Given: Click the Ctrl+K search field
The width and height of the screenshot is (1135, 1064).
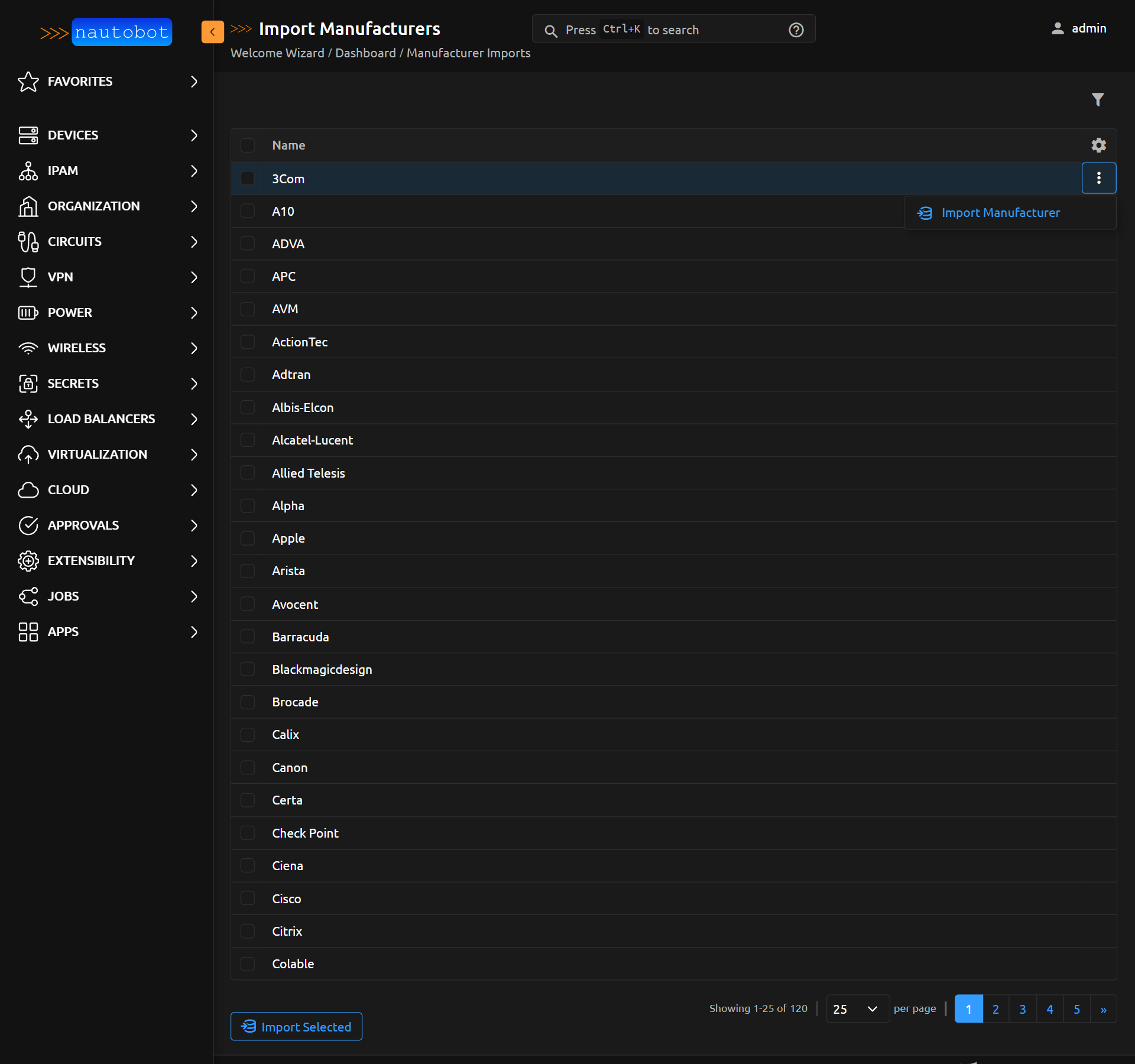Looking at the screenshot, I should pos(673,30).
